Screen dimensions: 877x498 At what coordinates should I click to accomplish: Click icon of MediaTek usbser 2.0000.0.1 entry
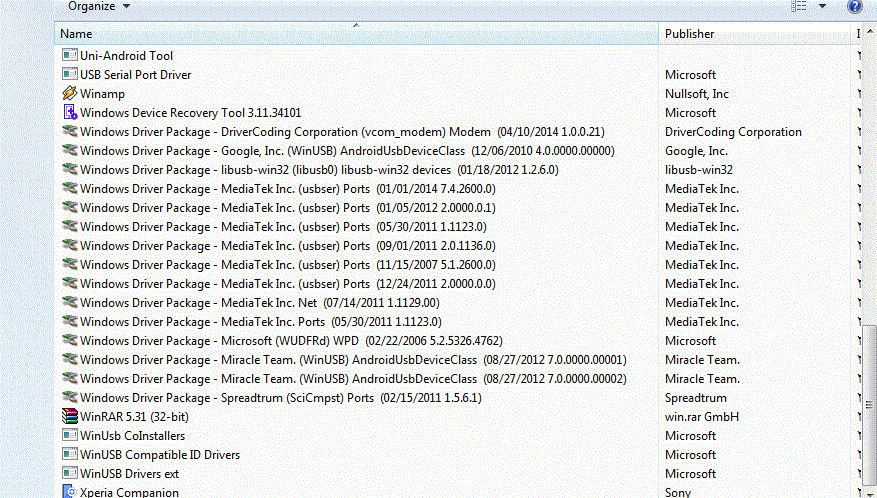(x=69, y=207)
